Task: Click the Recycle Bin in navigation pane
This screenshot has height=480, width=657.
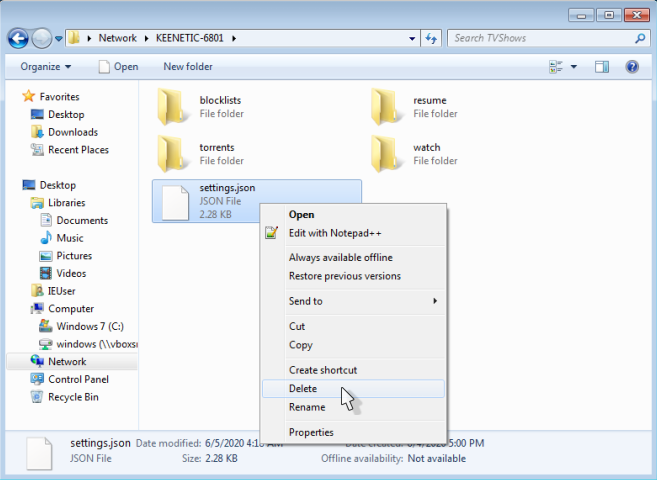Action: click(72, 397)
